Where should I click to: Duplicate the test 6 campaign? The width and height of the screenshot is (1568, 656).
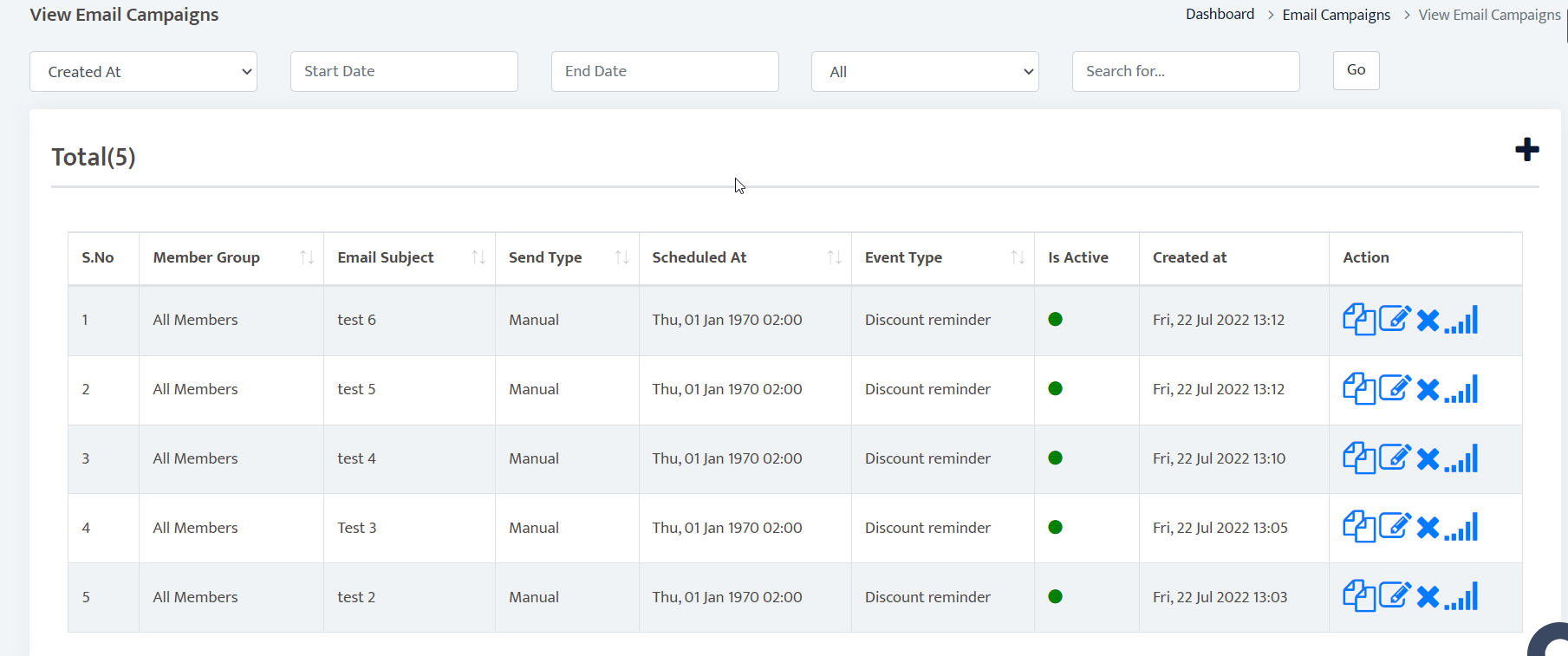[1359, 320]
